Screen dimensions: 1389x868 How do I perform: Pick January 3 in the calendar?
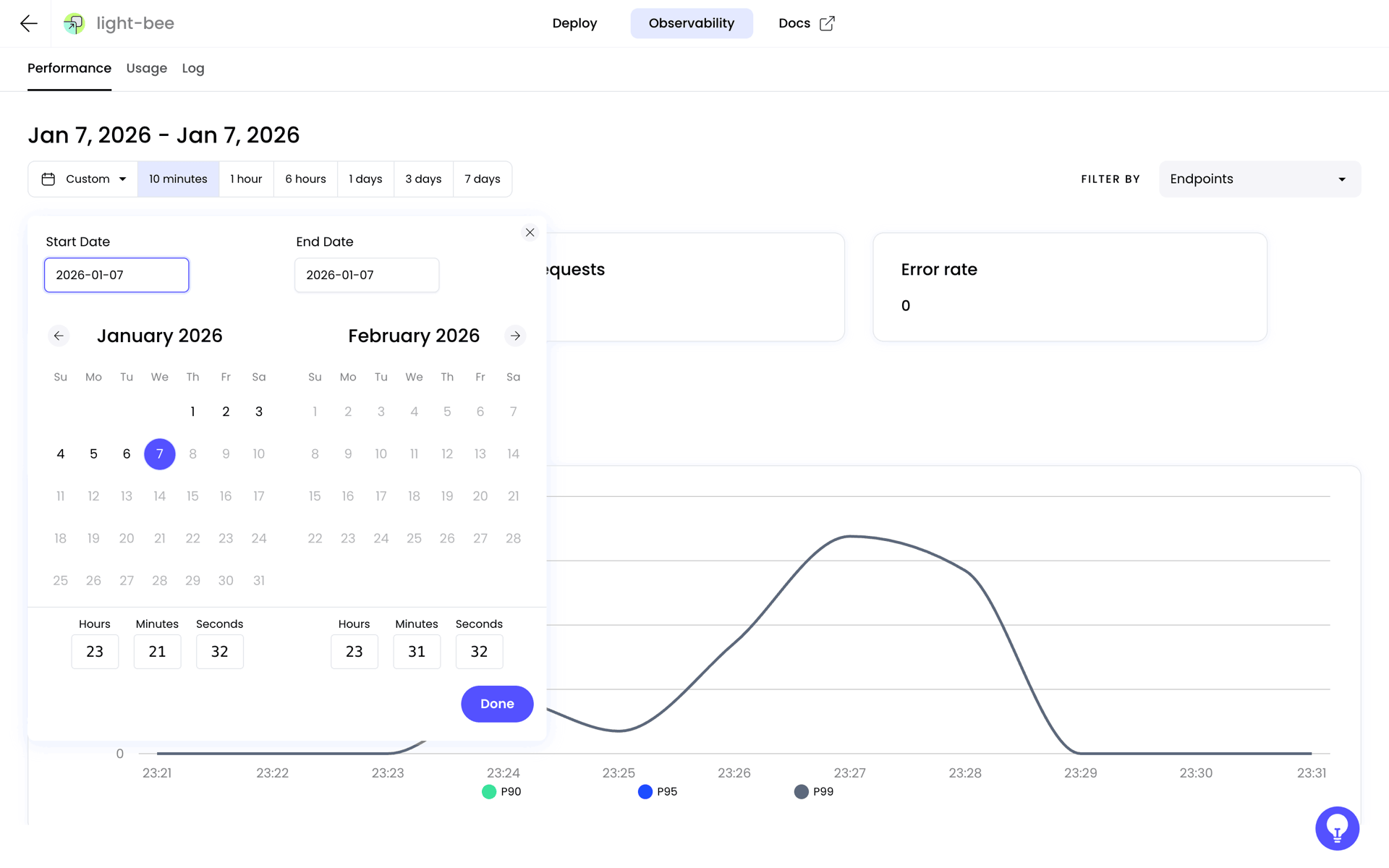click(x=259, y=412)
